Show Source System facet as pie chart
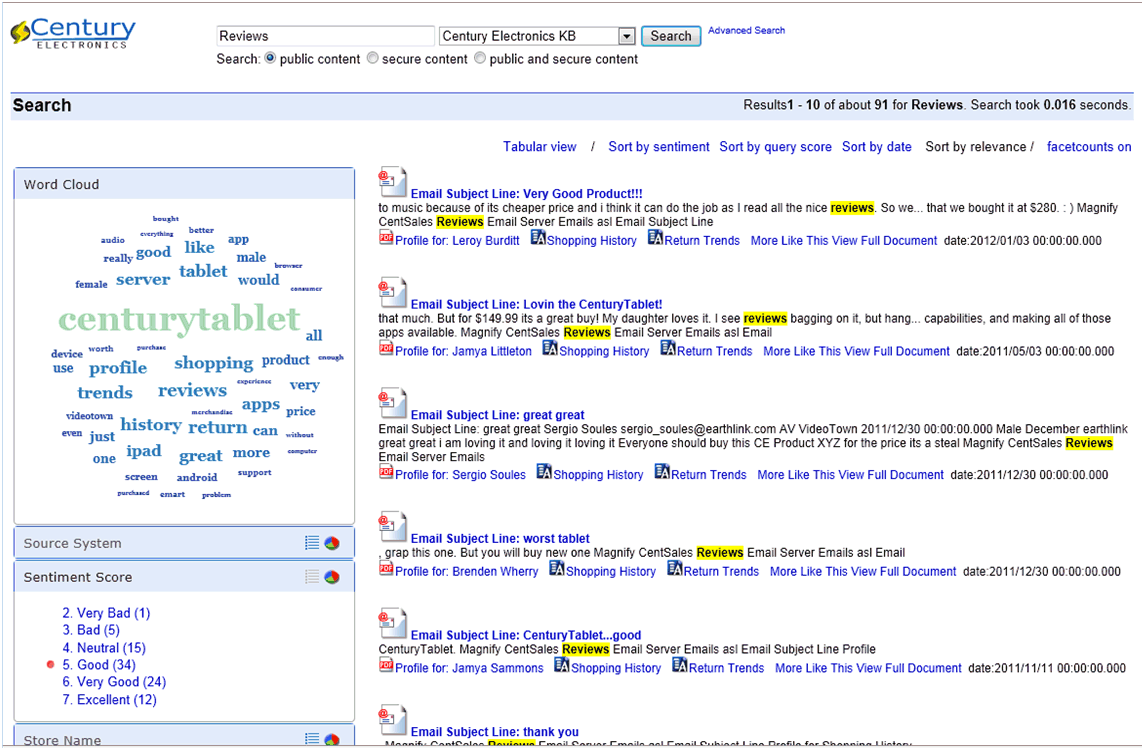1144x750 pixels. (332, 543)
